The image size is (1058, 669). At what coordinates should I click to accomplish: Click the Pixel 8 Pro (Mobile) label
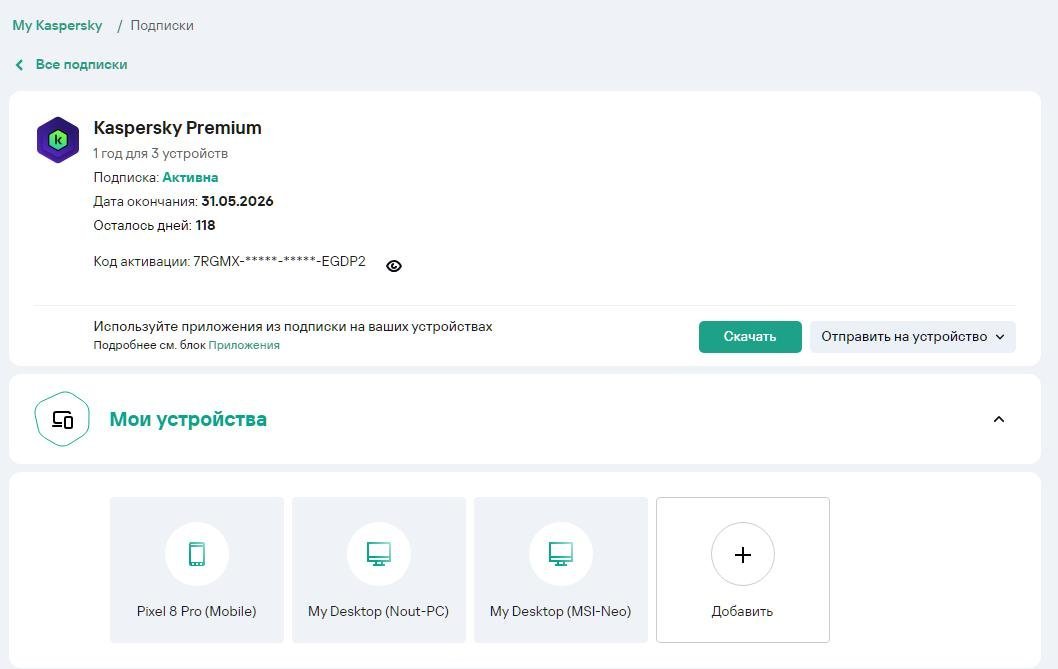(196, 612)
